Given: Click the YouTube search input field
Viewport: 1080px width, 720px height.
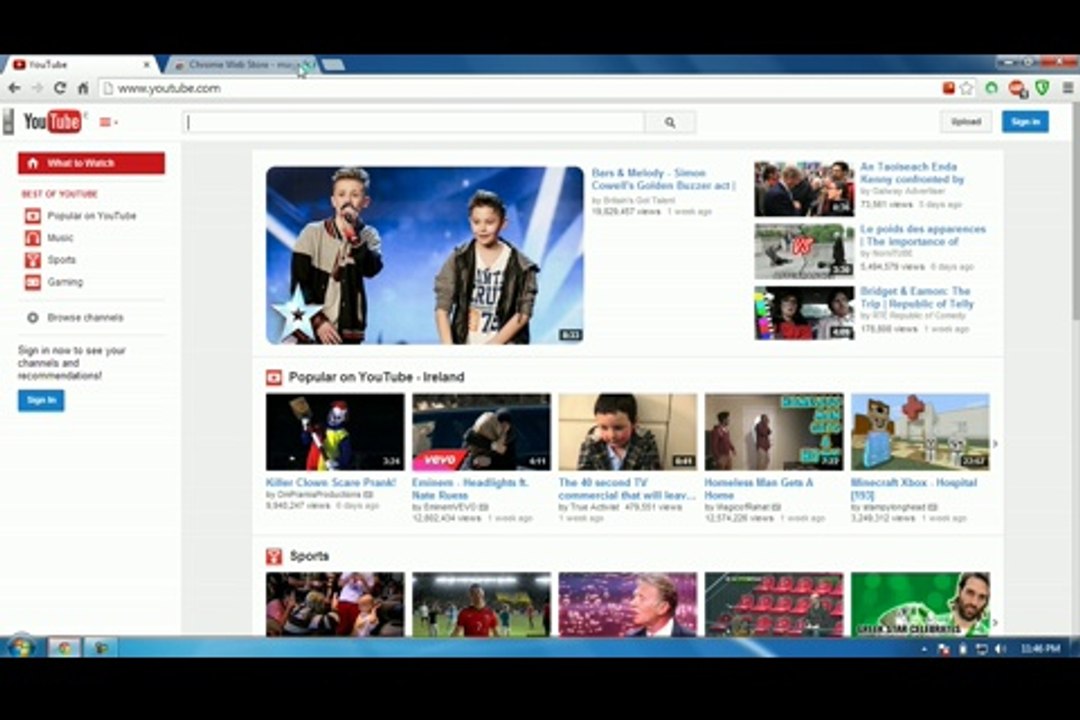Looking at the screenshot, I should [415, 123].
